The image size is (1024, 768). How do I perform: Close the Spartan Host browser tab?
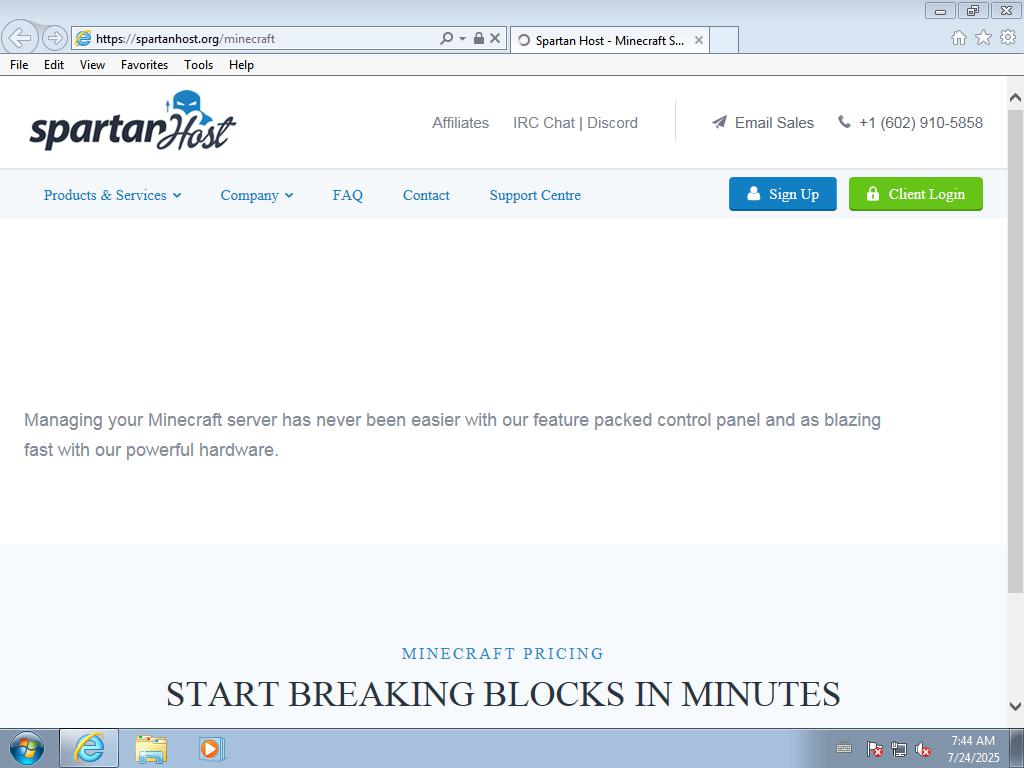coord(699,40)
